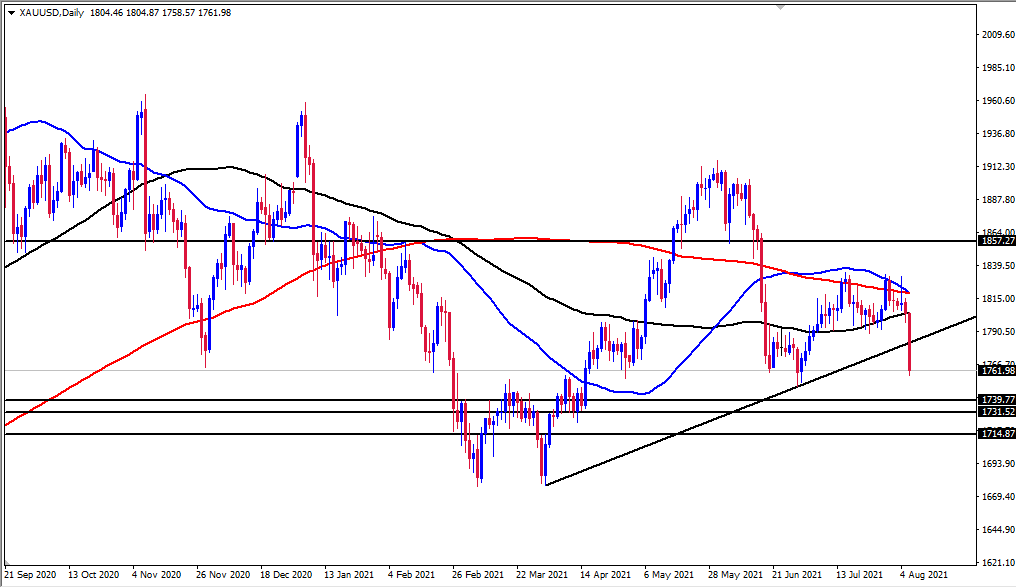Click the 26 Feb 2021 date label
This screenshot has height=588, width=1016.
tap(478, 574)
